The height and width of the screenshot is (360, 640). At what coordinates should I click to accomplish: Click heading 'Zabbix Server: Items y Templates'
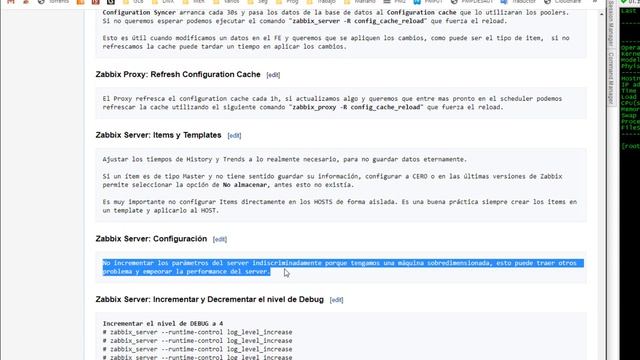coord(158,135)
